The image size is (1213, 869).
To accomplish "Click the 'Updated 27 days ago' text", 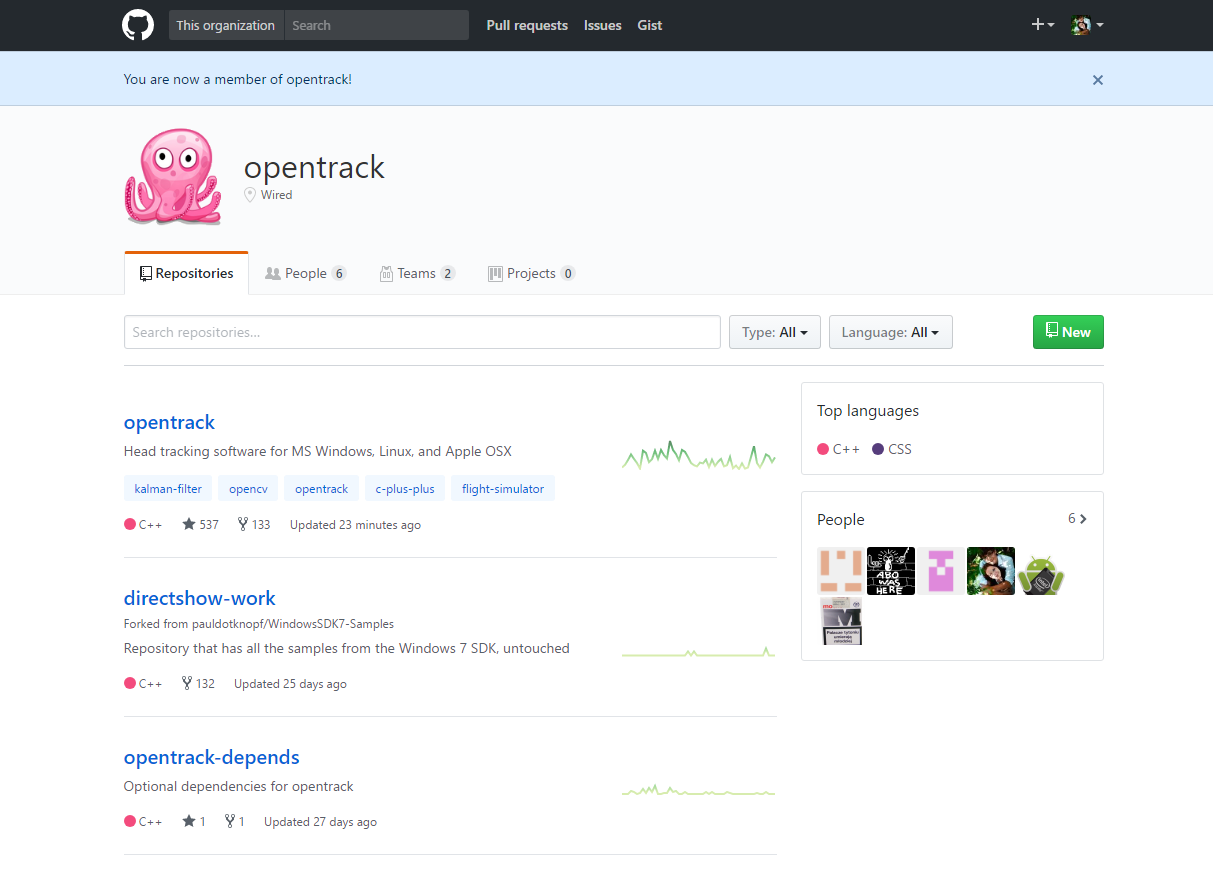I will pos(320,822).
